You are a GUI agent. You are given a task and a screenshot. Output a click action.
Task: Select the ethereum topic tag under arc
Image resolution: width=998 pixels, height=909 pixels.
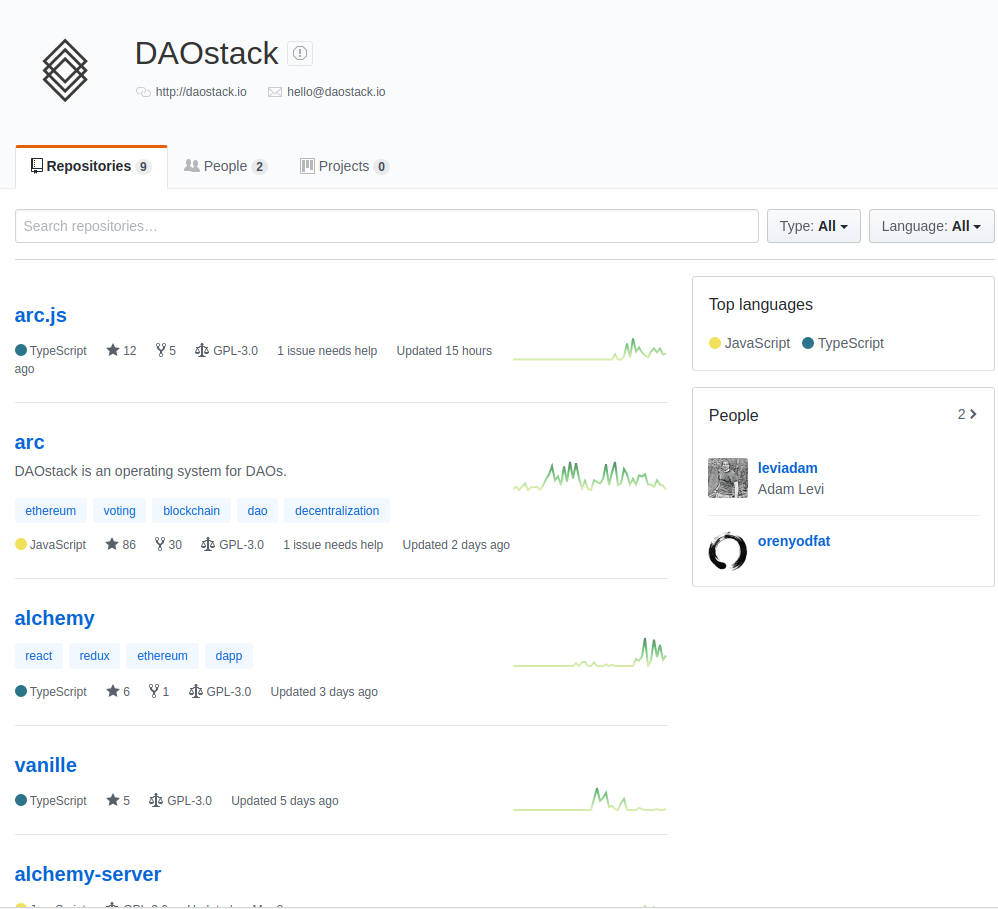[x=51, y=511]
